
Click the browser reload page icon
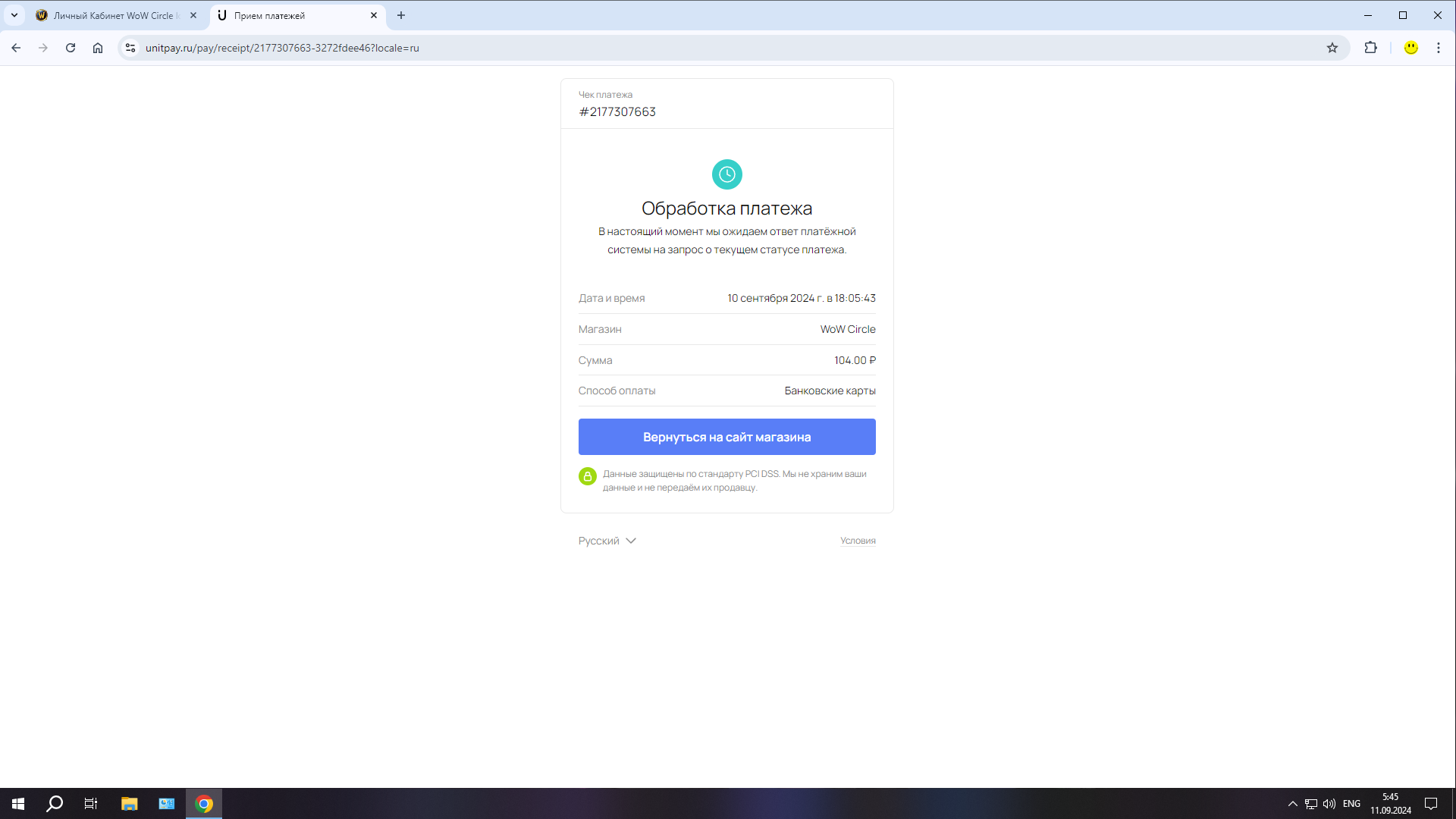click(71, 48)
